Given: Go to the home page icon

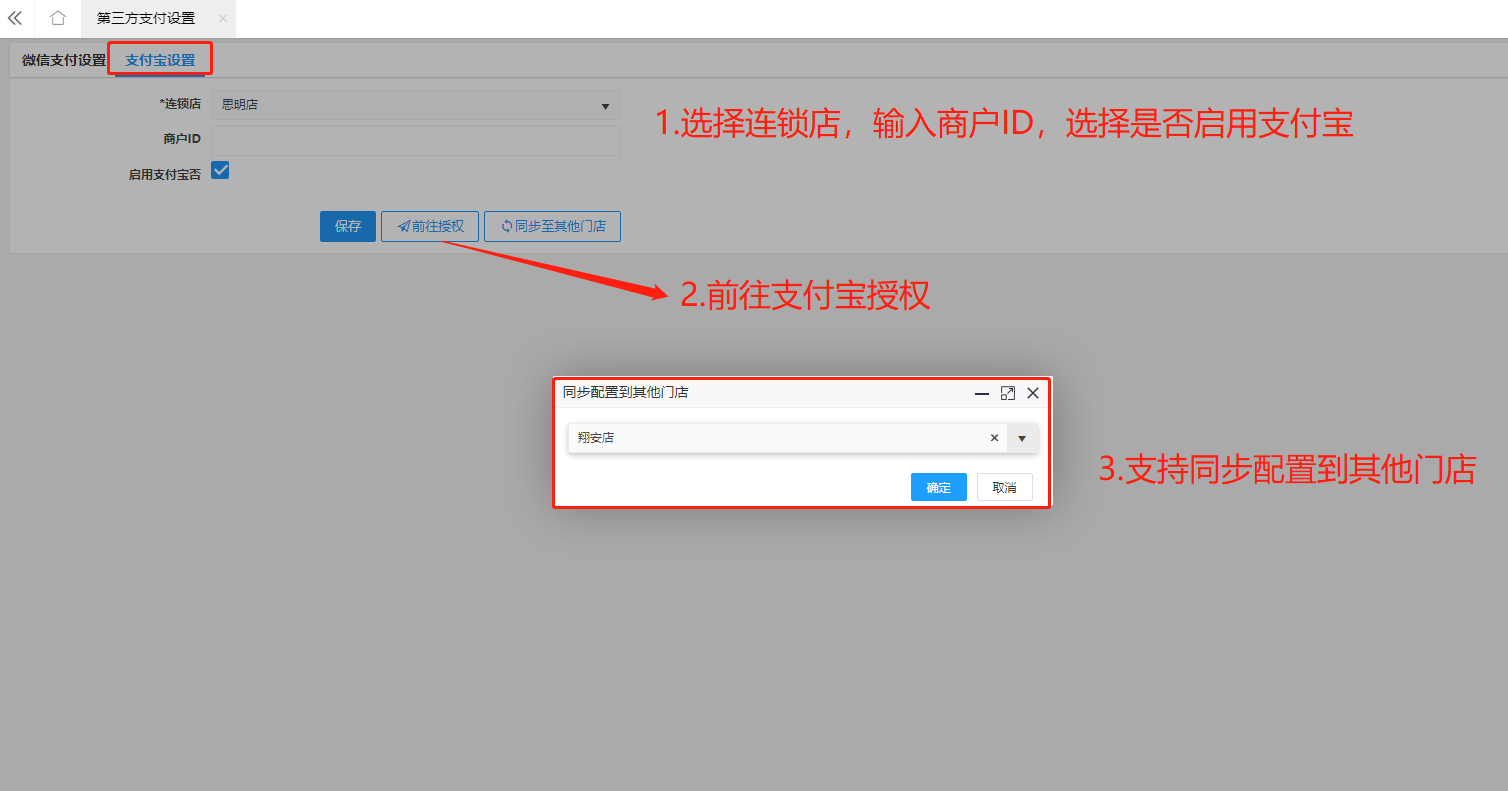Looking at the screenshot, I should [58, 18].
